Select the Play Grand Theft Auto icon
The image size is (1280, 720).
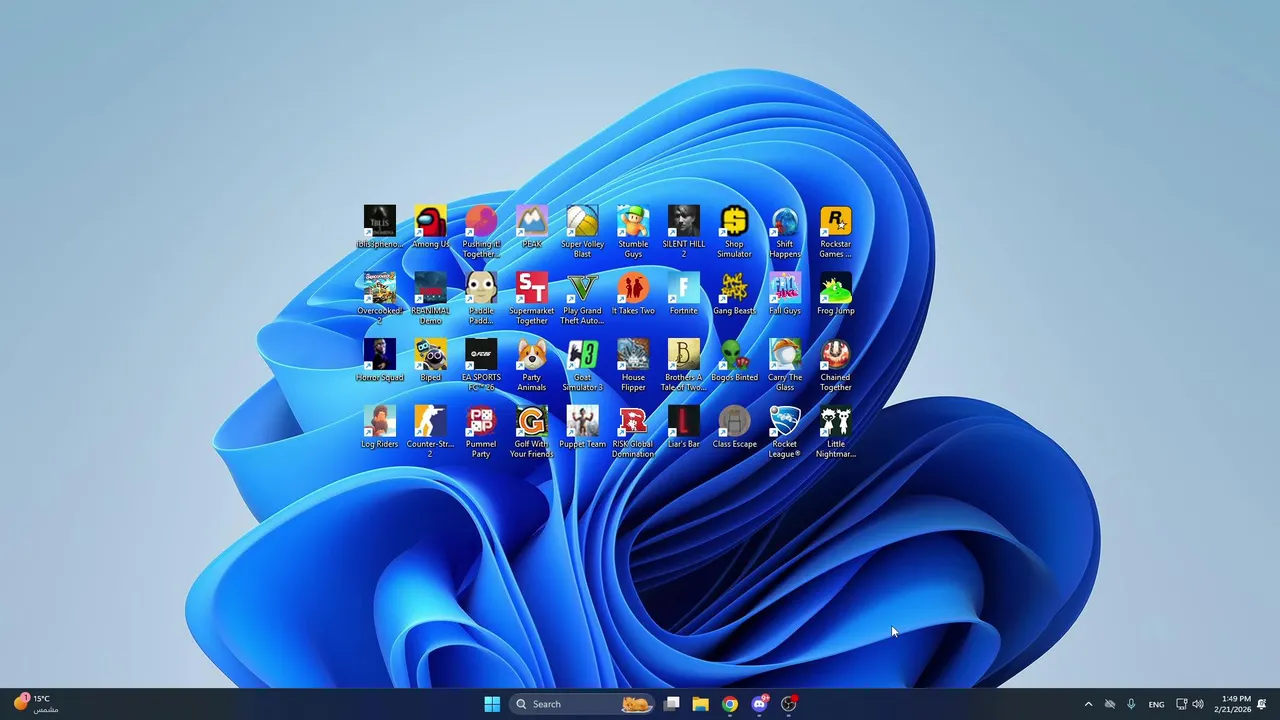point(582,298)
